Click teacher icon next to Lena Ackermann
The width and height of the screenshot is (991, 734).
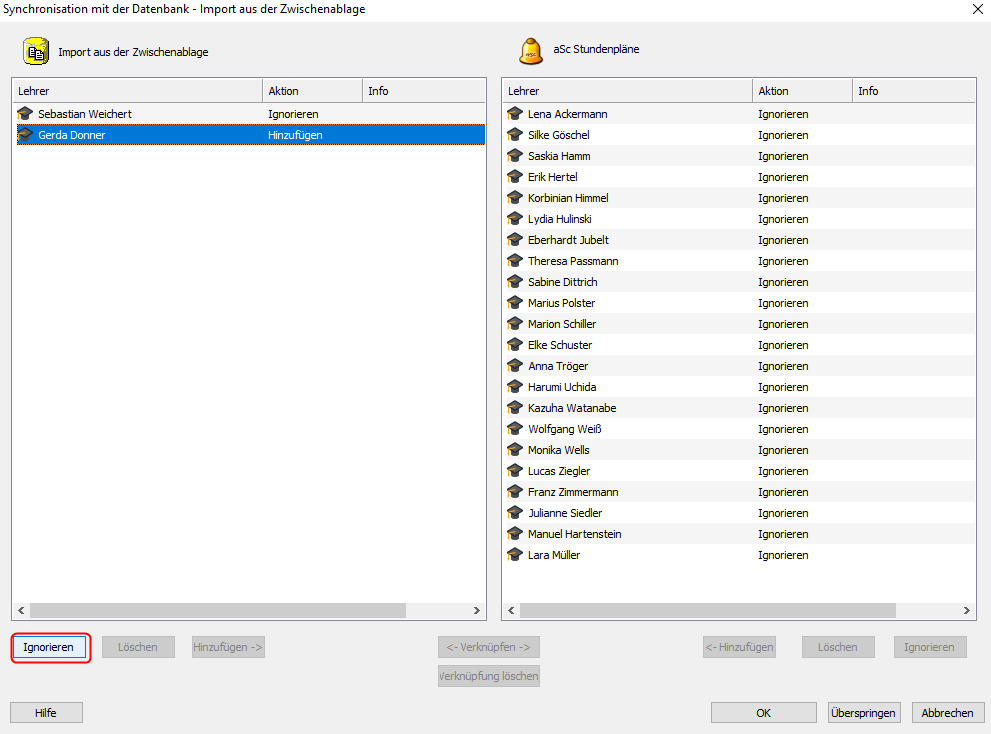[515, 114]
